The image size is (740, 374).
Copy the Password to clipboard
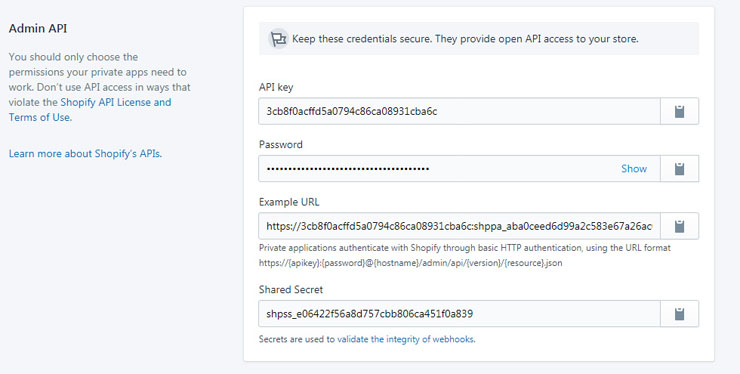679,169
